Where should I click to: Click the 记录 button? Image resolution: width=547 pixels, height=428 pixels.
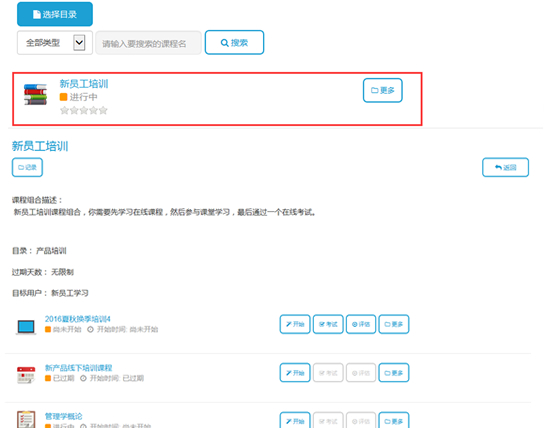[27, 167]
